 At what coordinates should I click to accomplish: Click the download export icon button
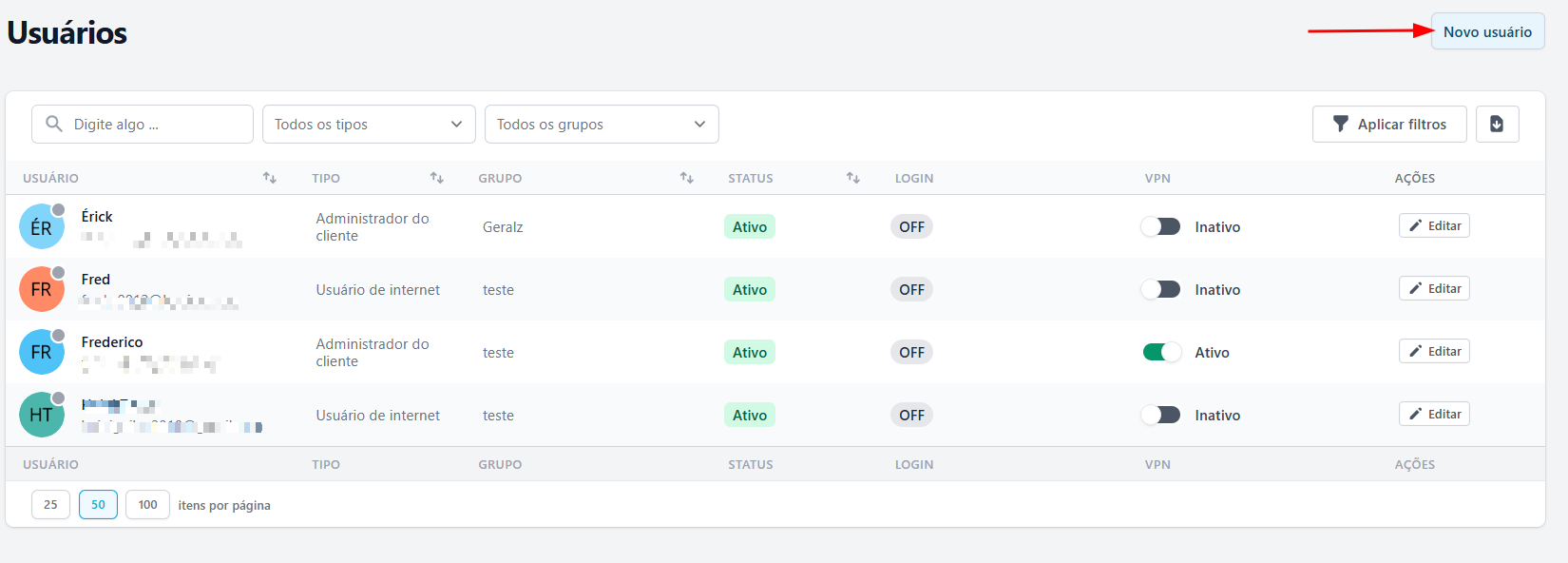(1497, 124)
